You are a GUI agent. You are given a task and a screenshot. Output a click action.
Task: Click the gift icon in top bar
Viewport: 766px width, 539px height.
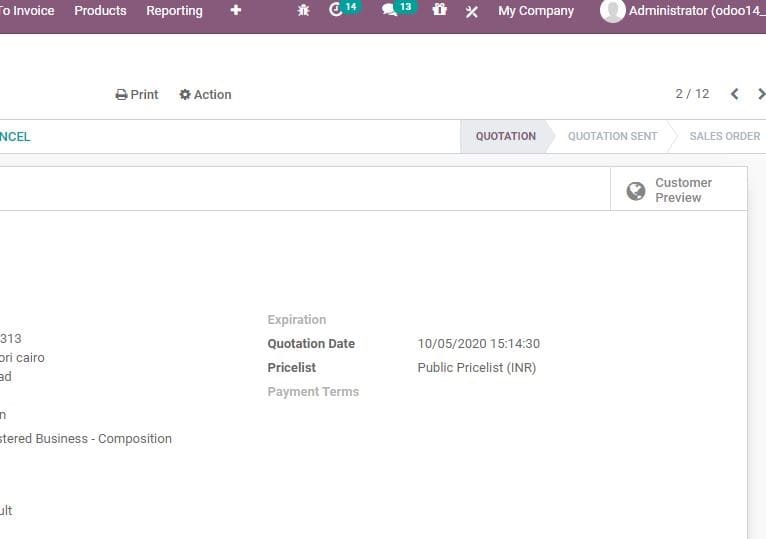point(440,11)
